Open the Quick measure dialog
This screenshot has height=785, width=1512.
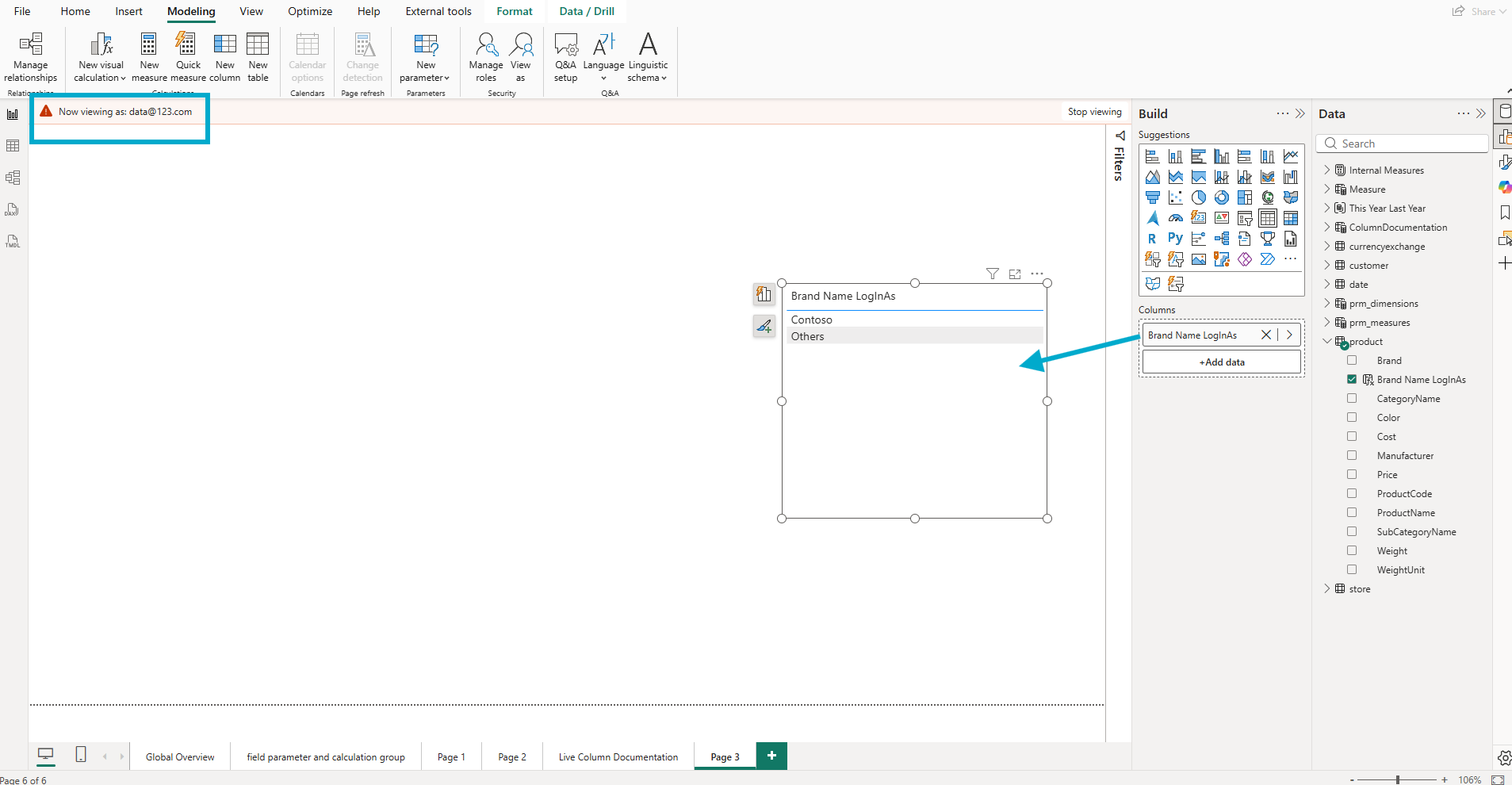tap(188, 57)
